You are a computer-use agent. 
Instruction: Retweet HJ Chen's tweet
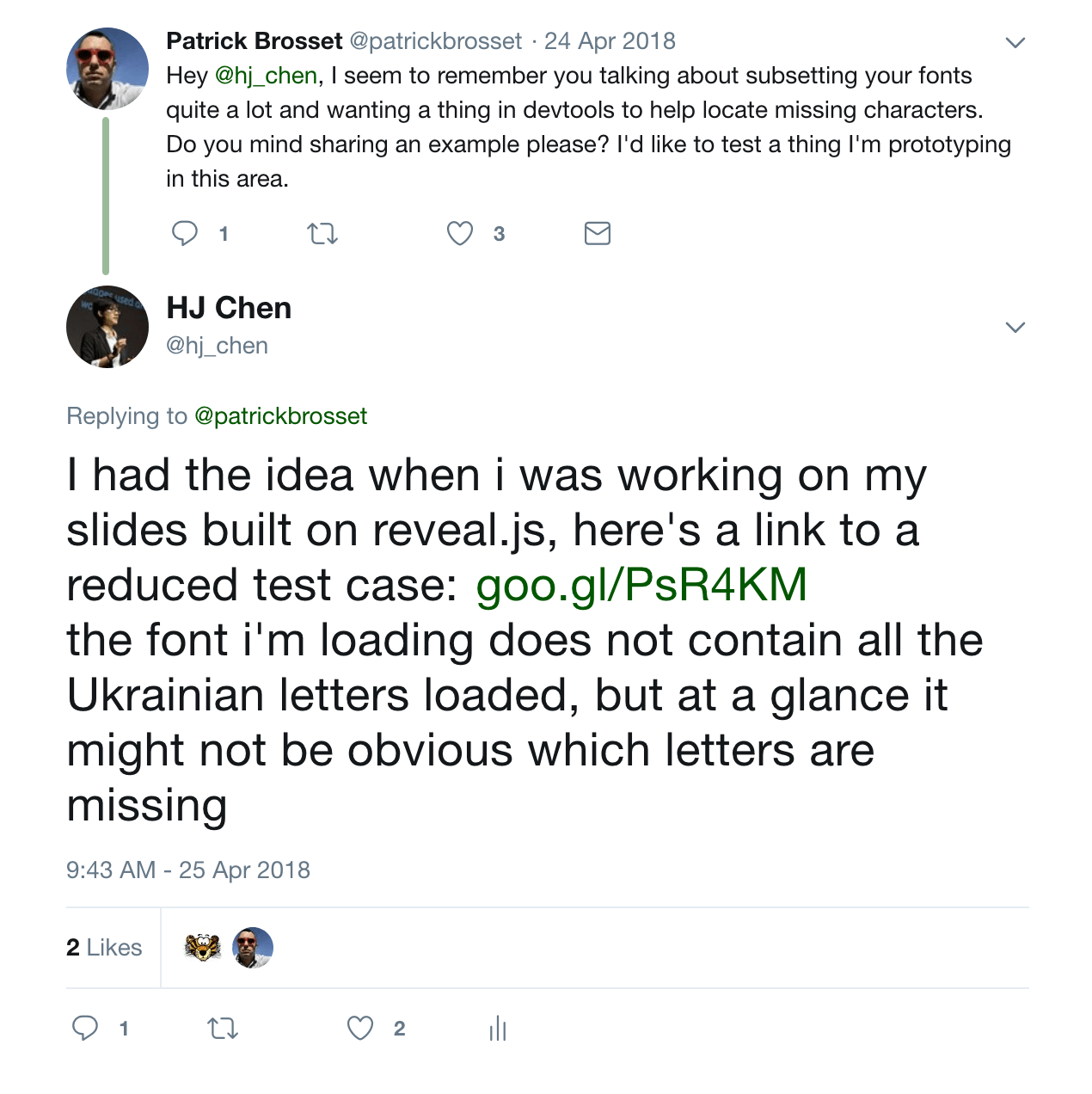click(223, 1028)
